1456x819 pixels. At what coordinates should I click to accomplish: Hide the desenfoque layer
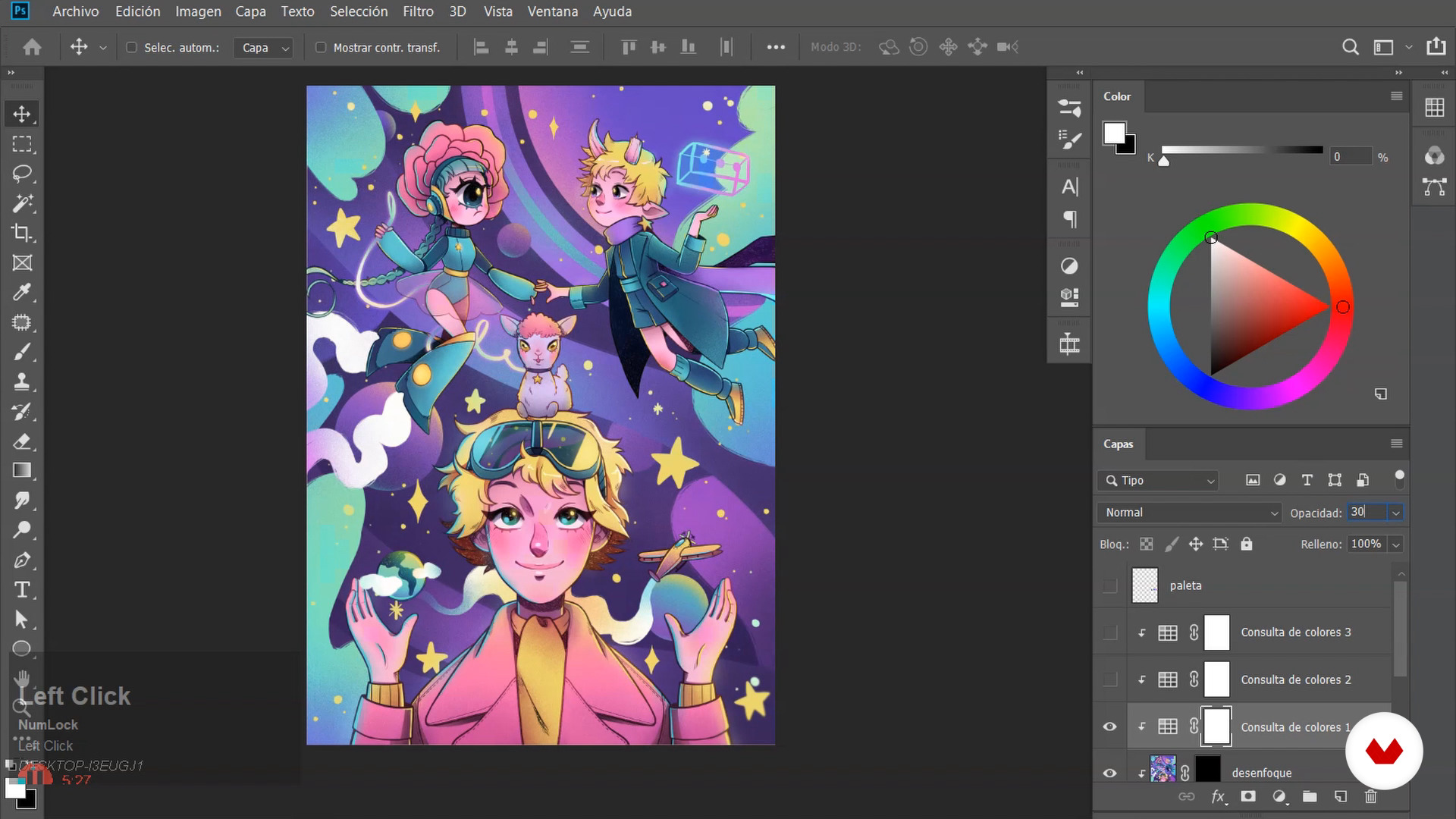pos(1110,773)
